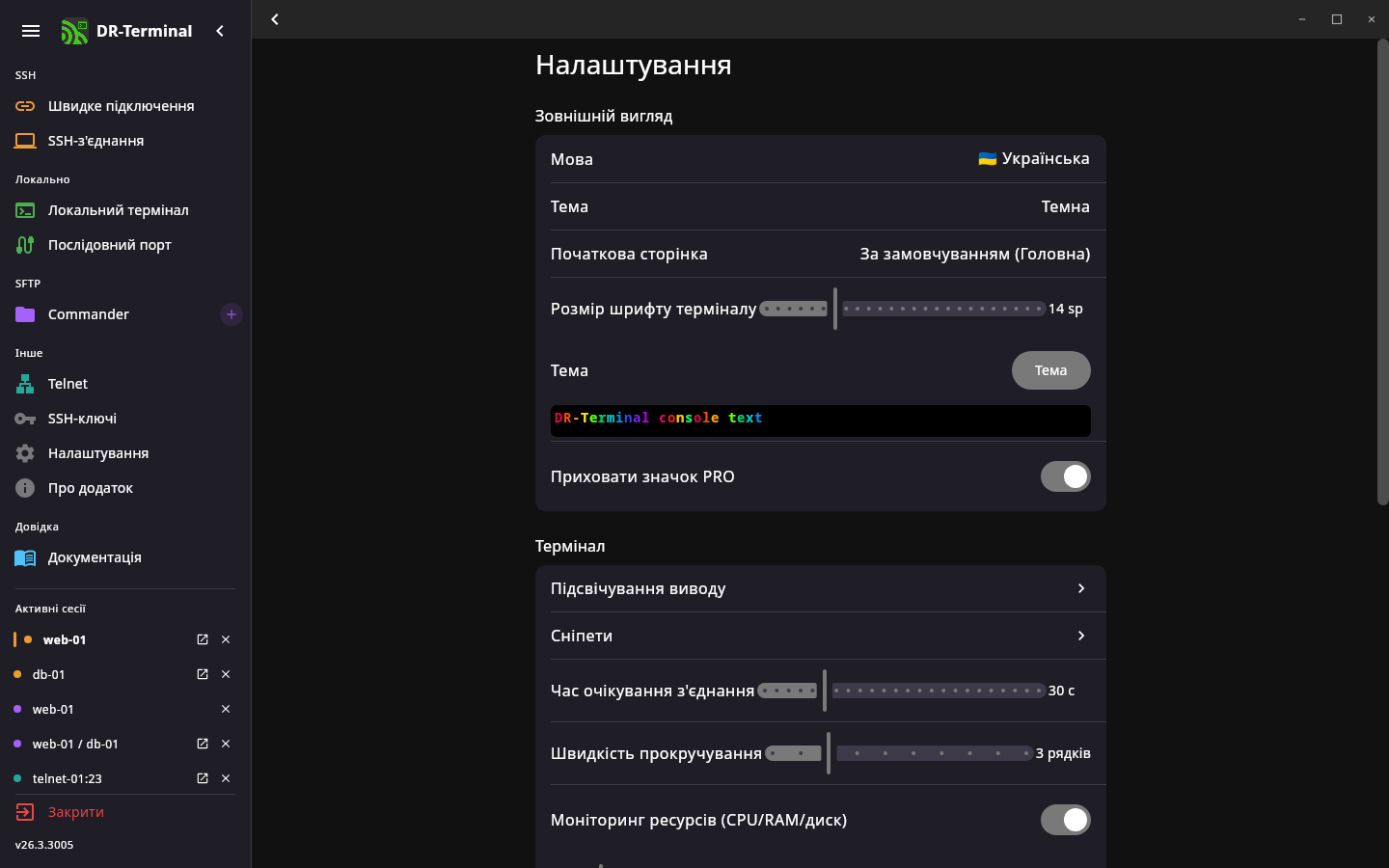Select the telnet-01:23 session
1389x868 pixels.
pos(68,778)
